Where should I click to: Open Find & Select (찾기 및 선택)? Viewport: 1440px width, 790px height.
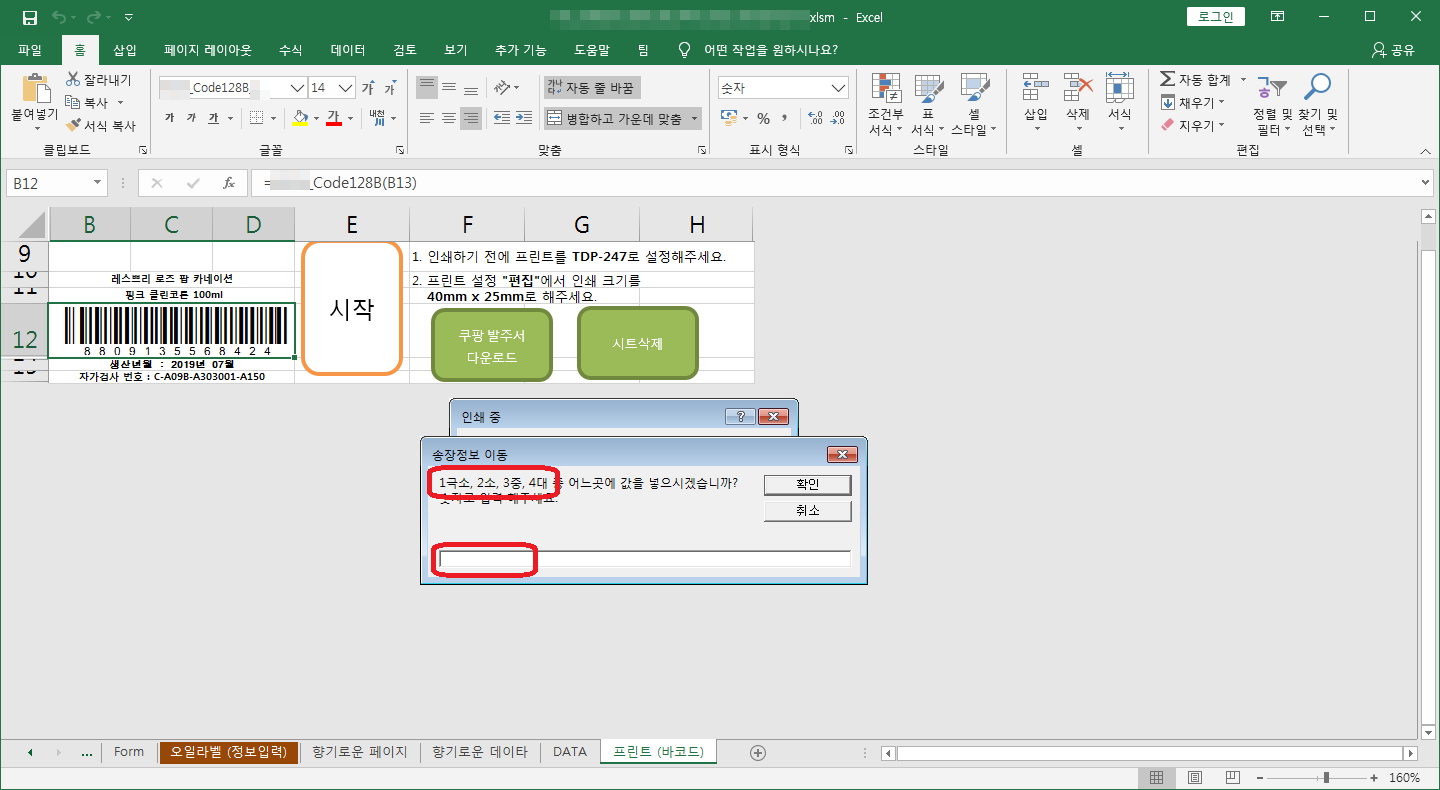[1317, 105]
